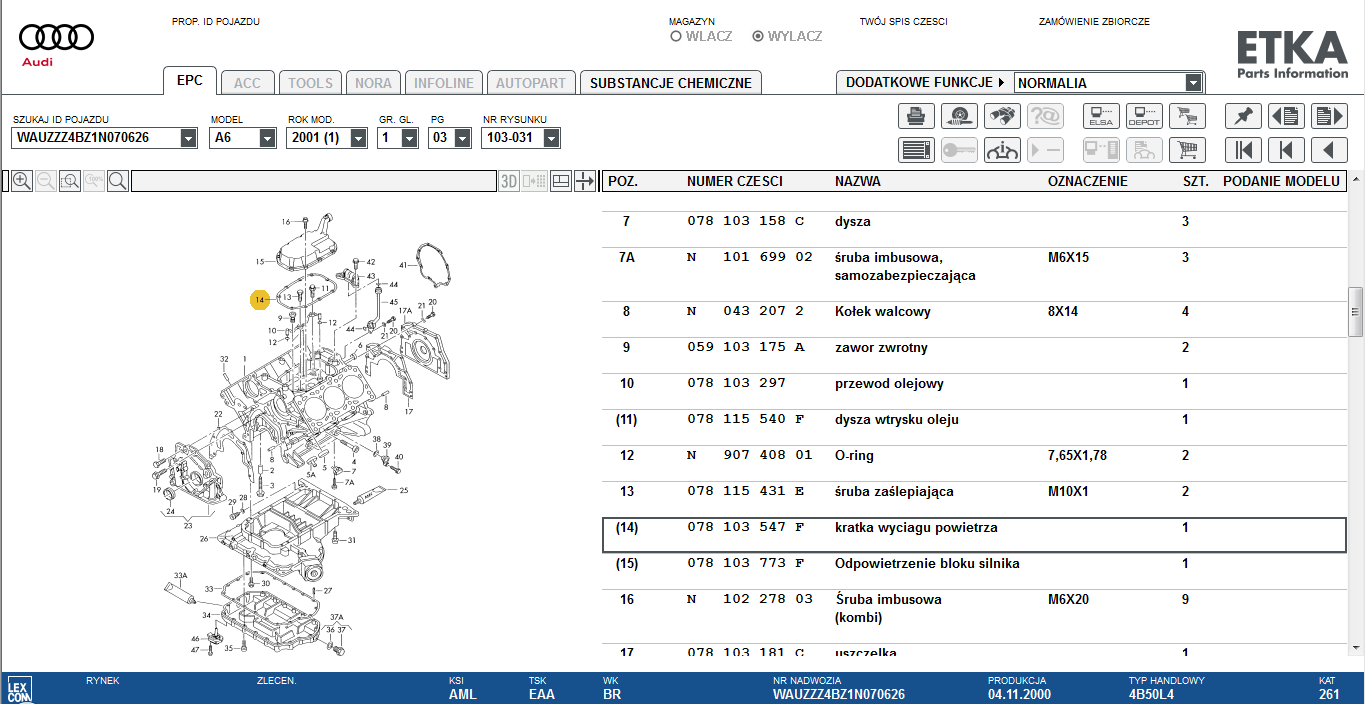Click the binoculars search icon
The width and height of the screenshot is (1366, 704).
tap(1002, 116)
